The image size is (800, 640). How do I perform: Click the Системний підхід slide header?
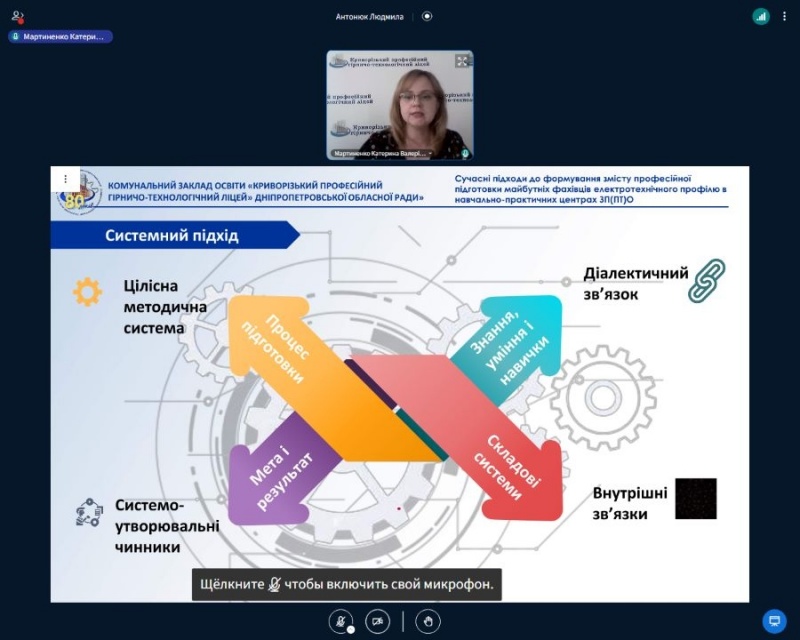coord(172,235)
